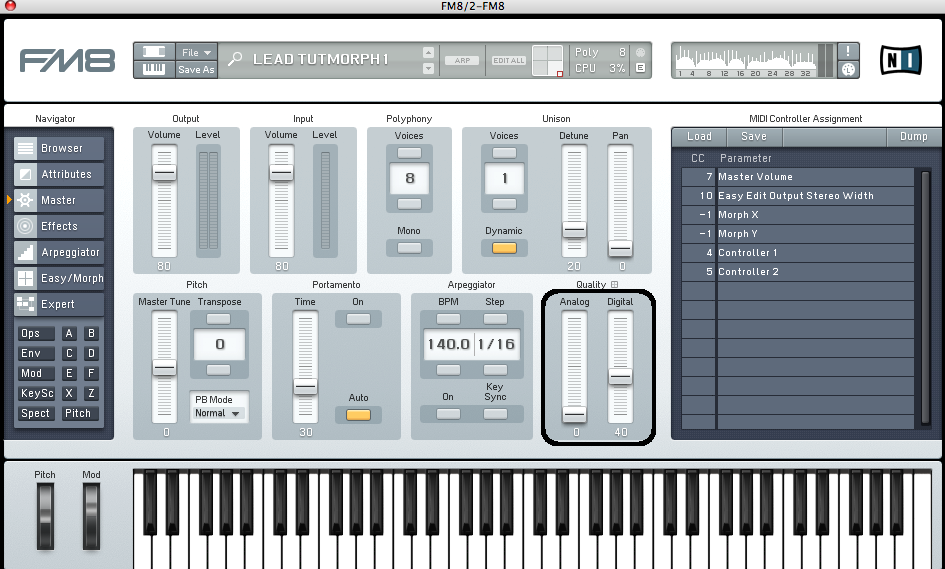Increase Transpose with the upper button
Screen dimensions: 945x569
(x=218, y=318)
